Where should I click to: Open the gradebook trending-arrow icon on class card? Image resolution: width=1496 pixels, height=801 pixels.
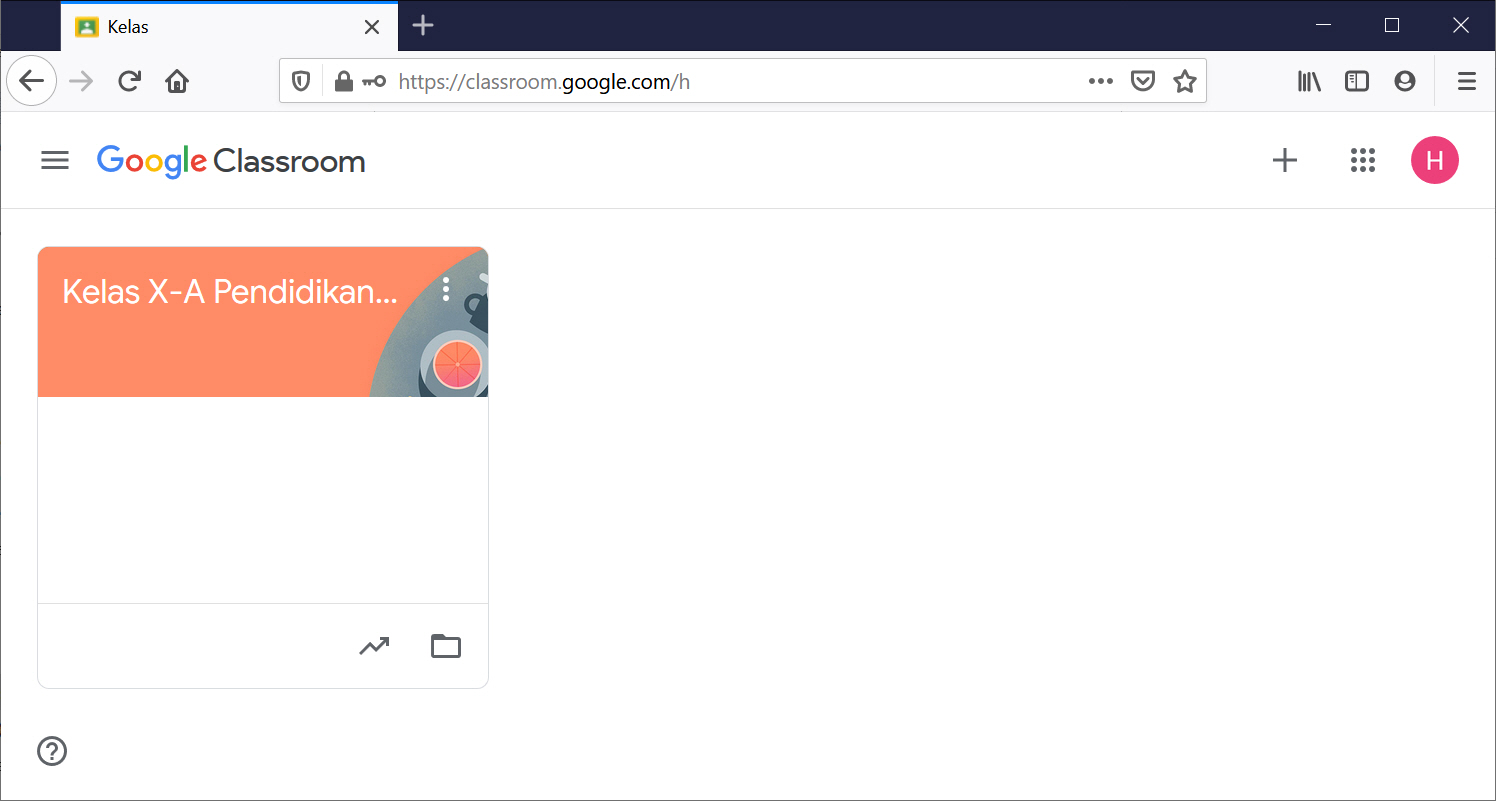pyautogui.click(x=374, y=647)
